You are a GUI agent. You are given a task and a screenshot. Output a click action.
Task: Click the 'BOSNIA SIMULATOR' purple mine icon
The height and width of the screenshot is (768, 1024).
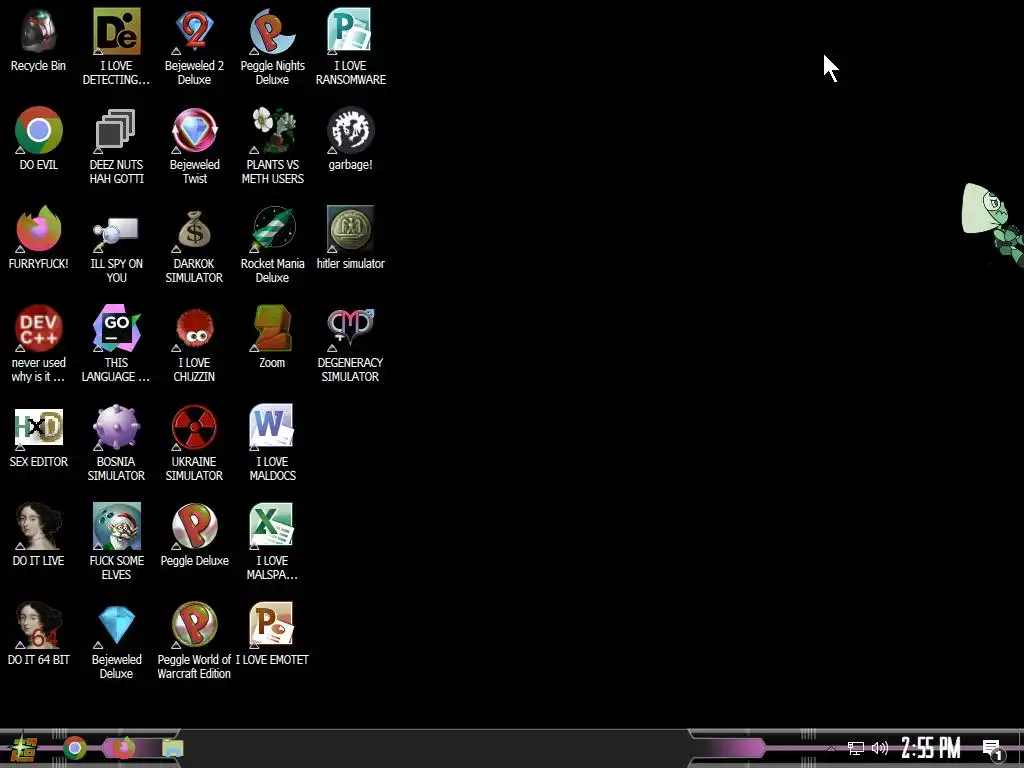coord(116,428)
